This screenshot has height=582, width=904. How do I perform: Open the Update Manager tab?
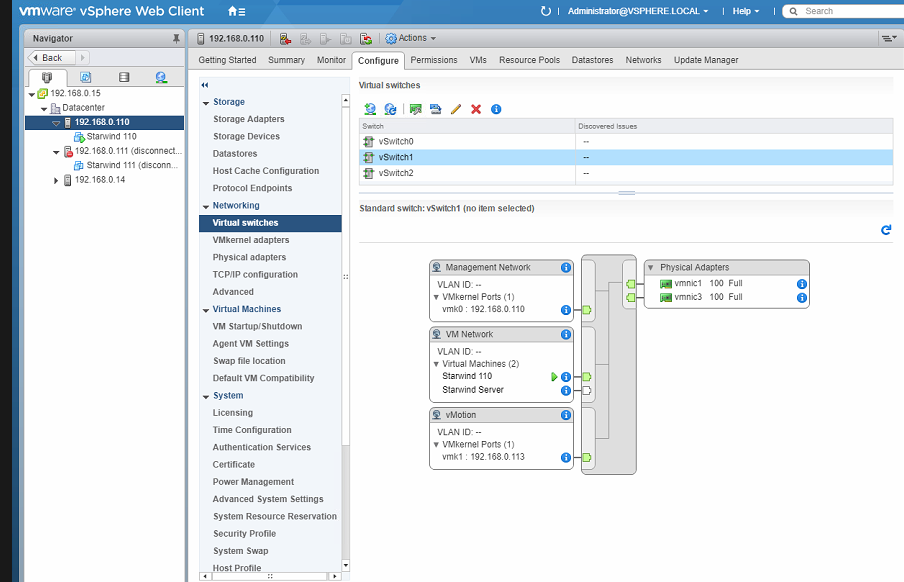click(706, 60)
